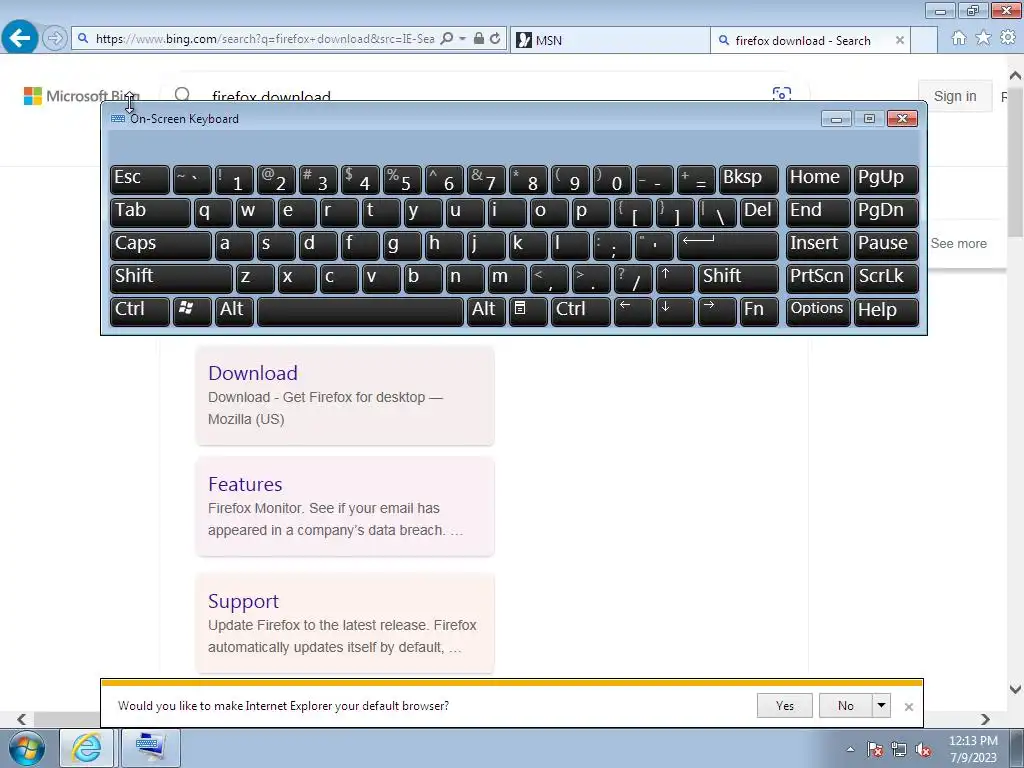
Task: Open the Download Firefox result link
Action: click(252, 373)
